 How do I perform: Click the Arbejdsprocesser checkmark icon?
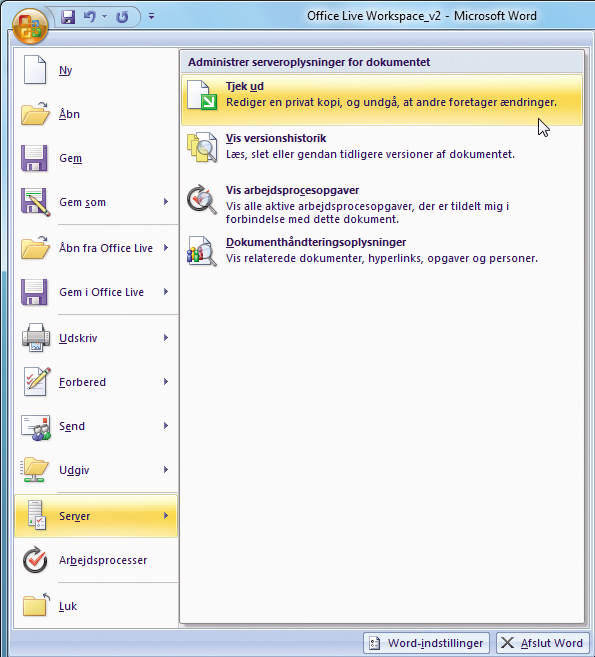[x=35, y=559]
